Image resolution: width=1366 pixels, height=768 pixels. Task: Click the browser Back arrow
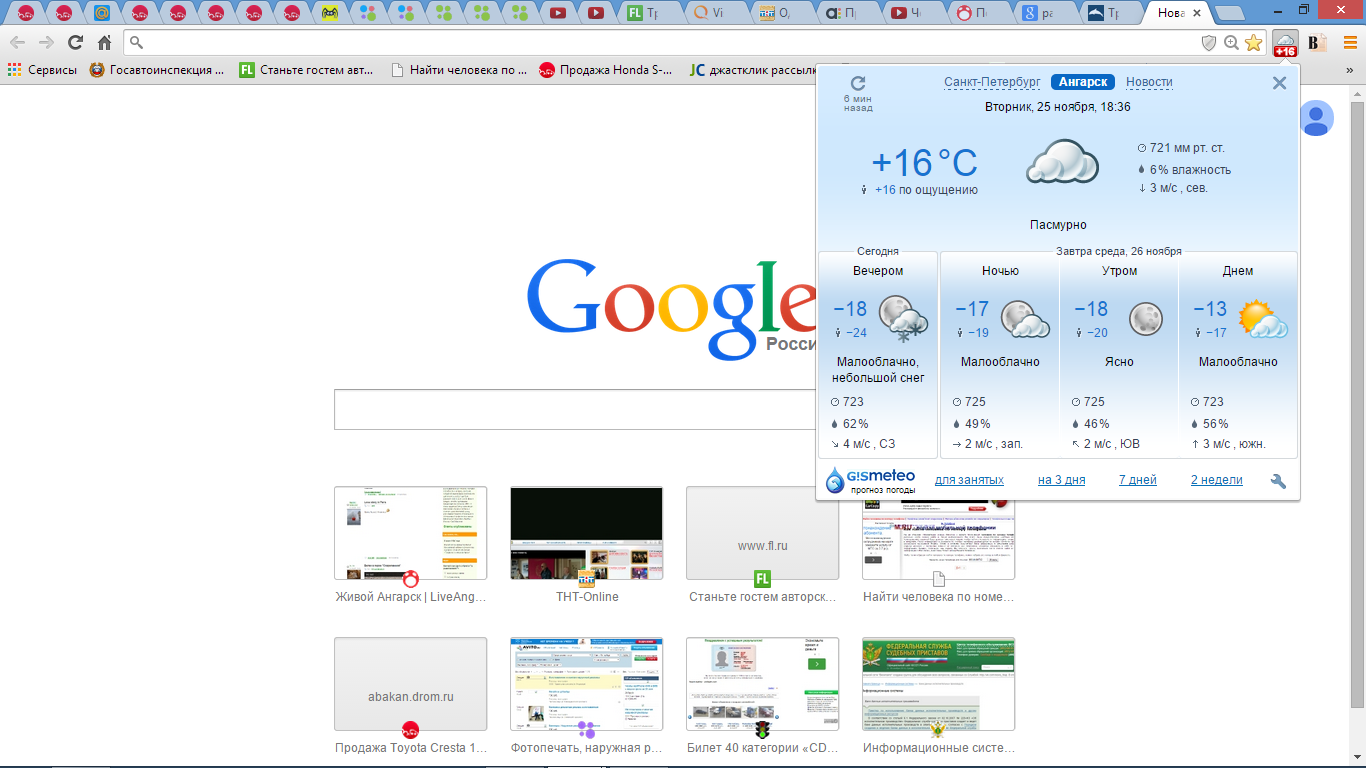(x=17, y=43)
